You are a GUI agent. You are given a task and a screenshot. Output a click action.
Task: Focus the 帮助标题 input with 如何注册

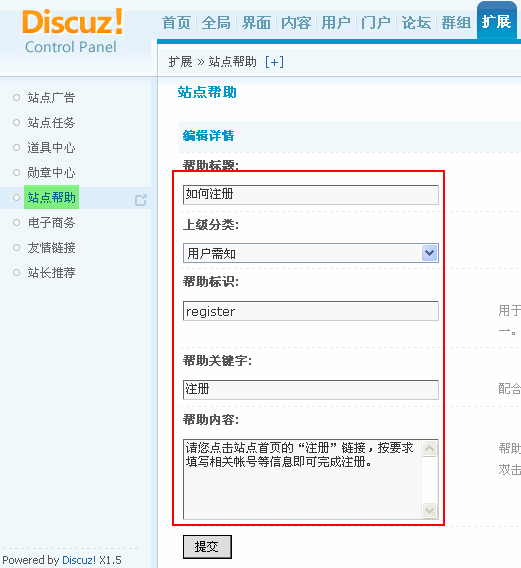[x=310, y=195]
